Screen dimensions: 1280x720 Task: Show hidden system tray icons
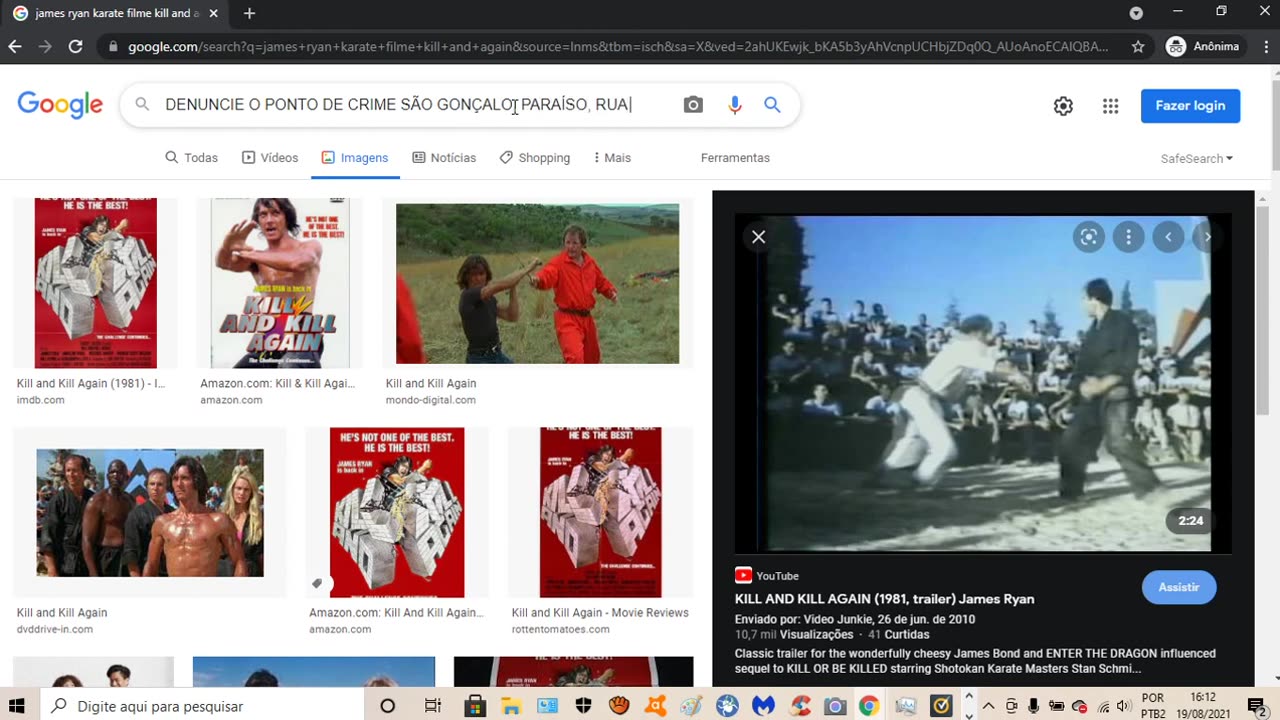[988, 706]
